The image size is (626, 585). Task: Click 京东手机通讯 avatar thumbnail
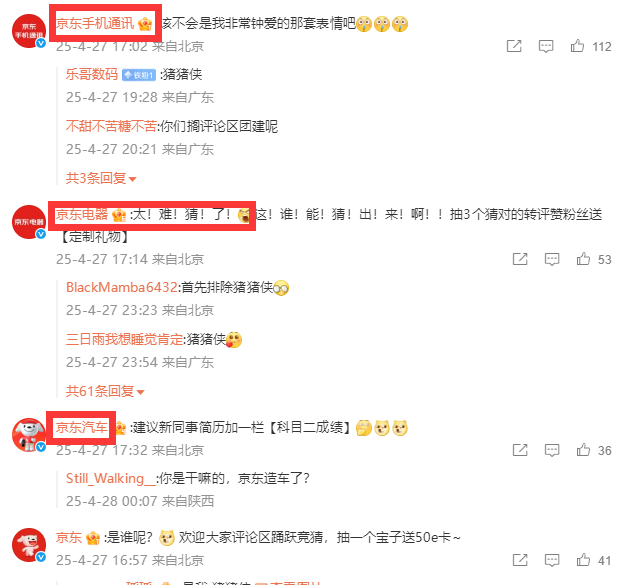pos(29,31)
